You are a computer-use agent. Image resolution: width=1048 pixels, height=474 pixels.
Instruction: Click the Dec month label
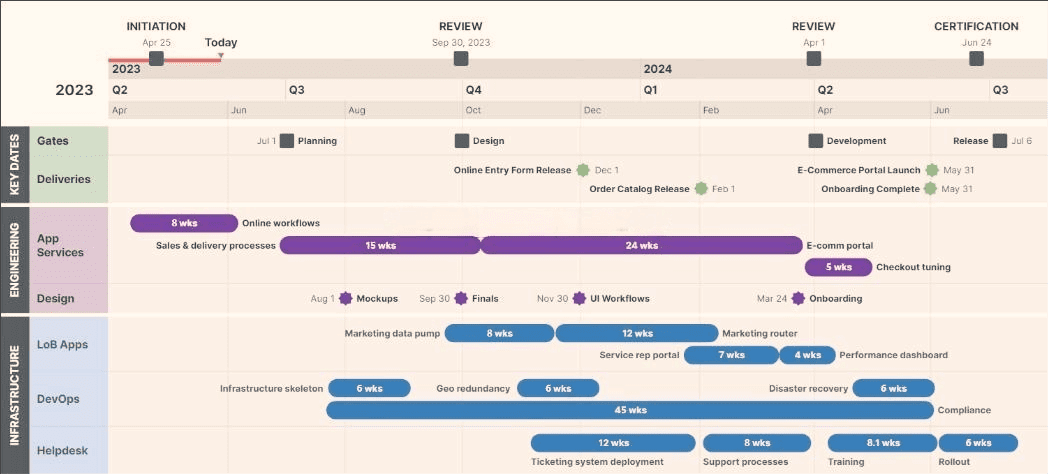[593, 110]
